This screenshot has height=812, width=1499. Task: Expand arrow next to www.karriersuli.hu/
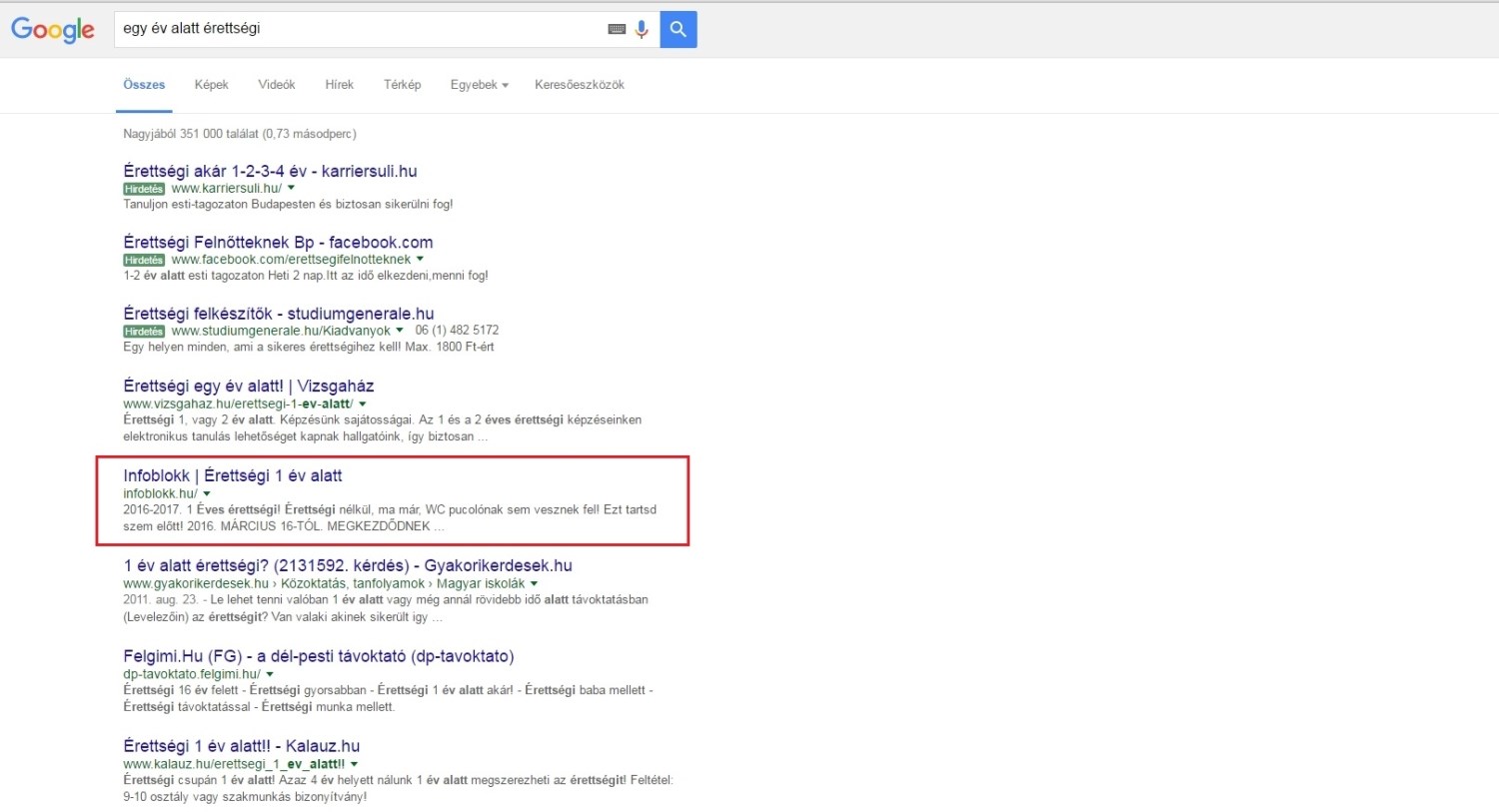tap(292, 188)
